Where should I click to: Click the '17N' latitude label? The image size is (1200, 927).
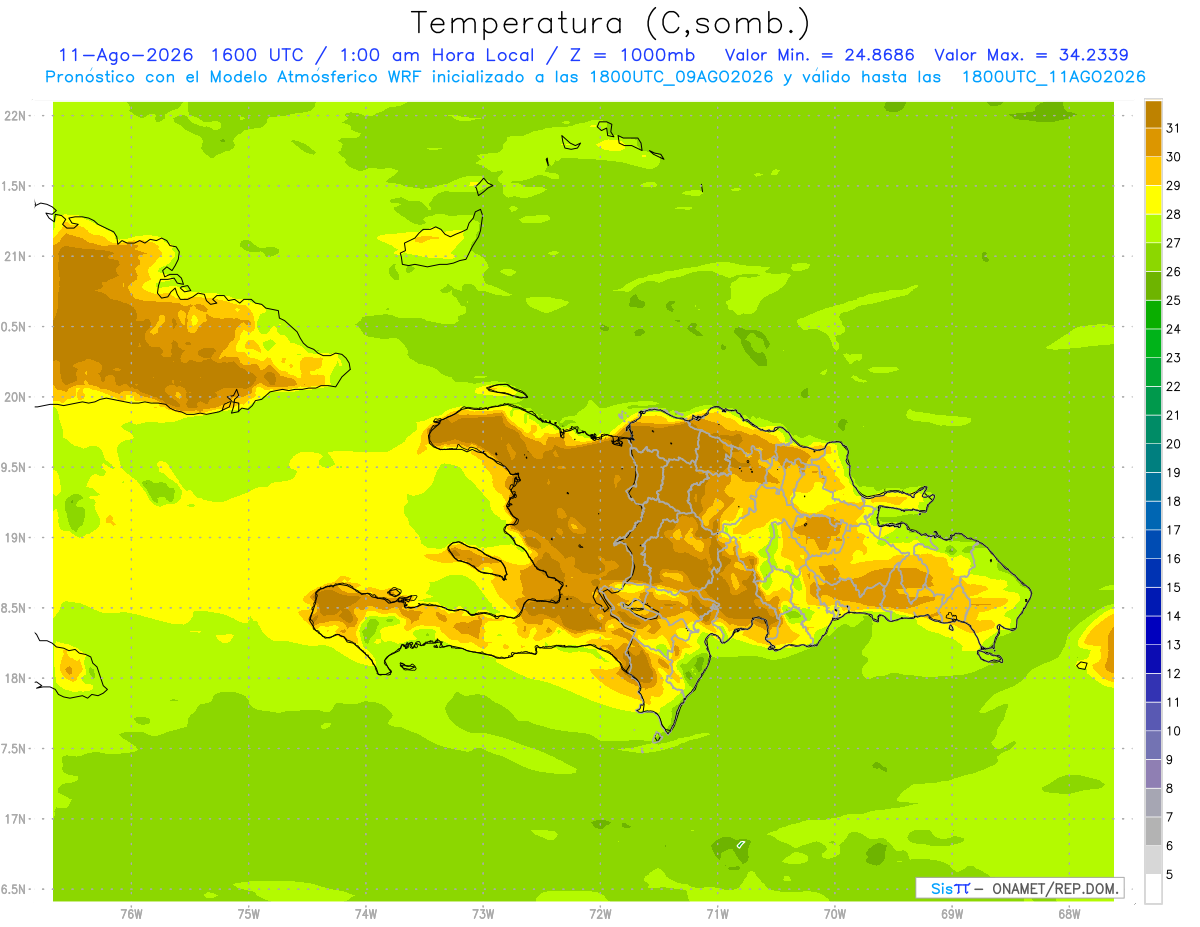[x=16, y=820]
